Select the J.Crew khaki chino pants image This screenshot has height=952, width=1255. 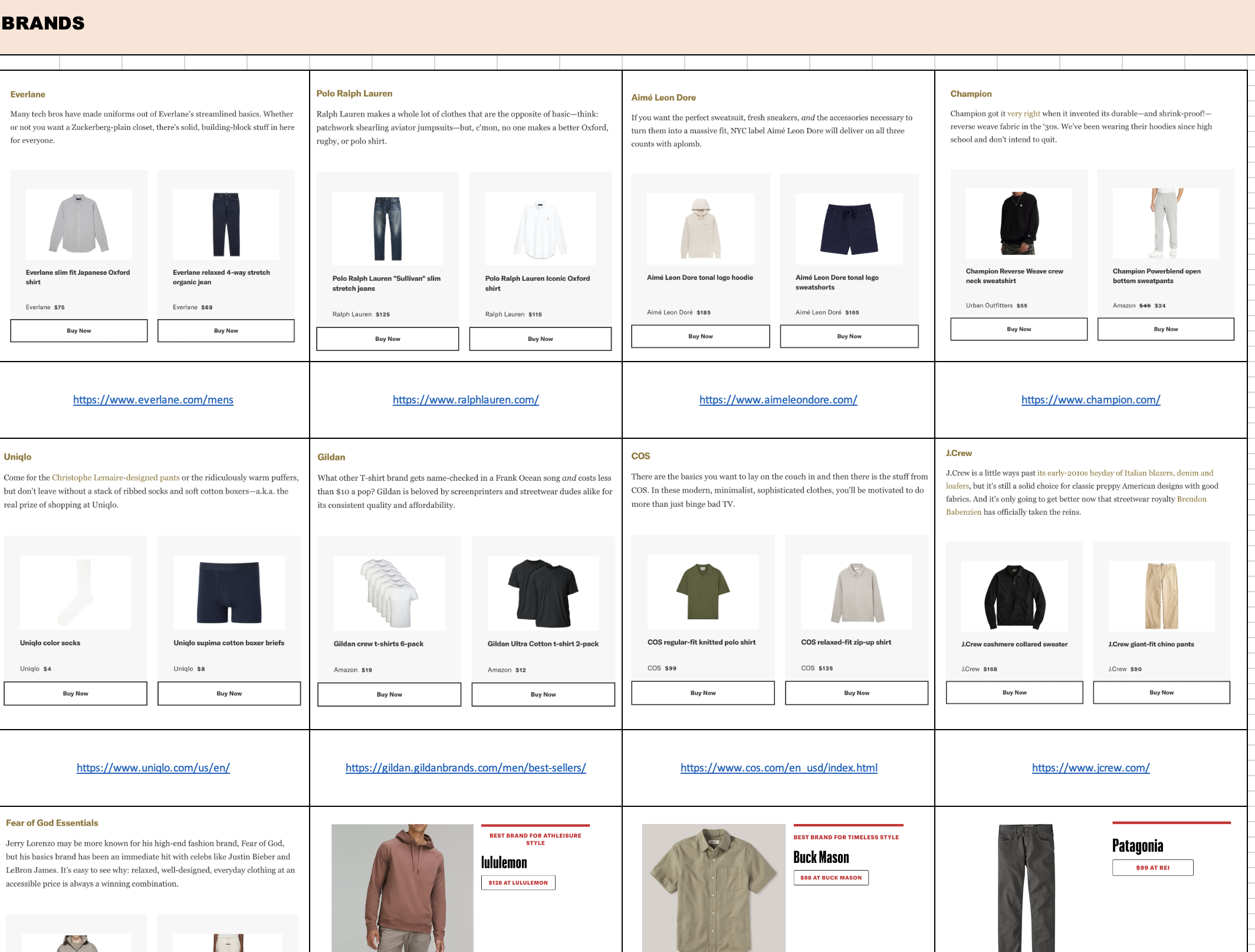[x=1162, y=596]
